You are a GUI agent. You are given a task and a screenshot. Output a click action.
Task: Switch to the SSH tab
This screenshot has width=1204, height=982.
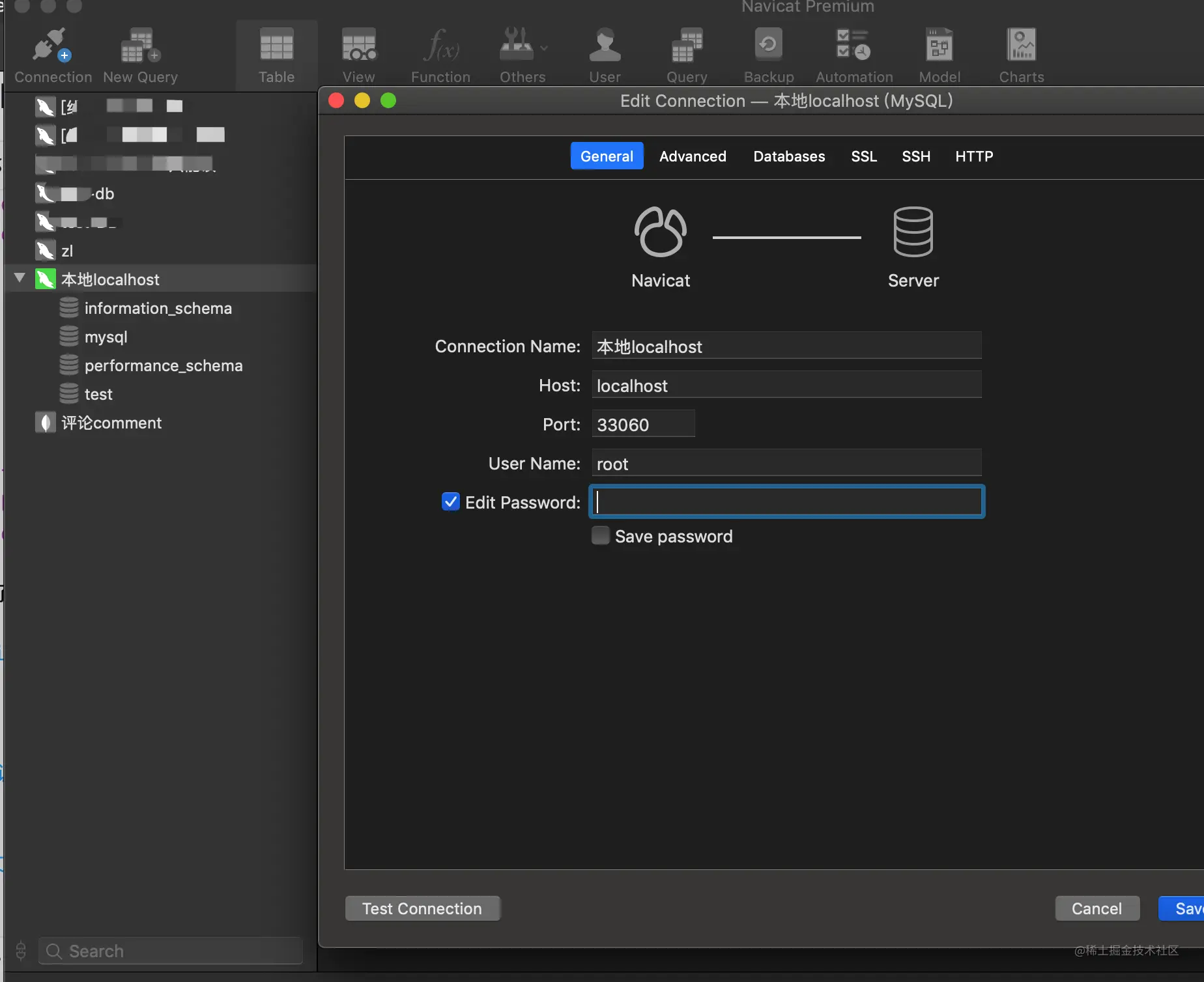pos(916,156)
